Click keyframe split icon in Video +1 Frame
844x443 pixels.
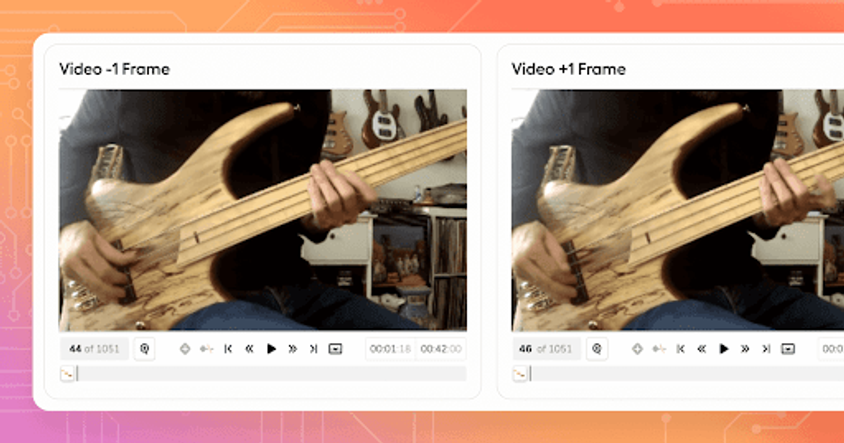pos(659,349)
